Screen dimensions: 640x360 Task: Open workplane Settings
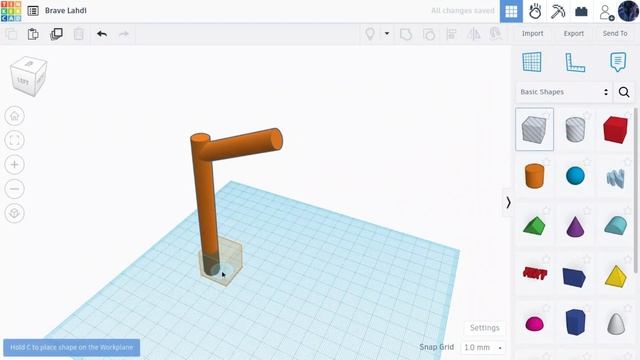coord(484,328)
